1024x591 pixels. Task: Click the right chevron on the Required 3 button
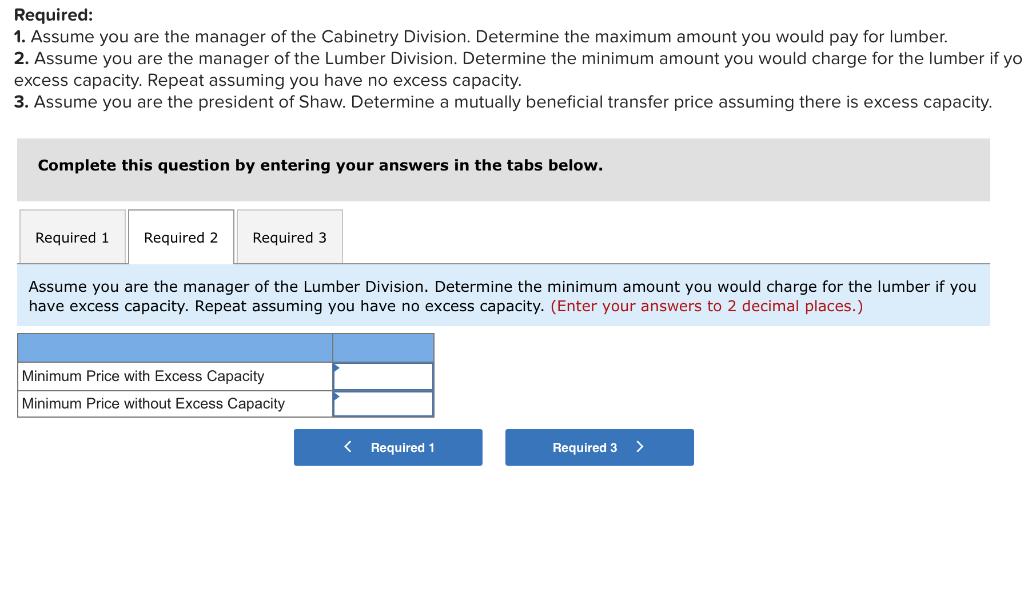(640, 447)
